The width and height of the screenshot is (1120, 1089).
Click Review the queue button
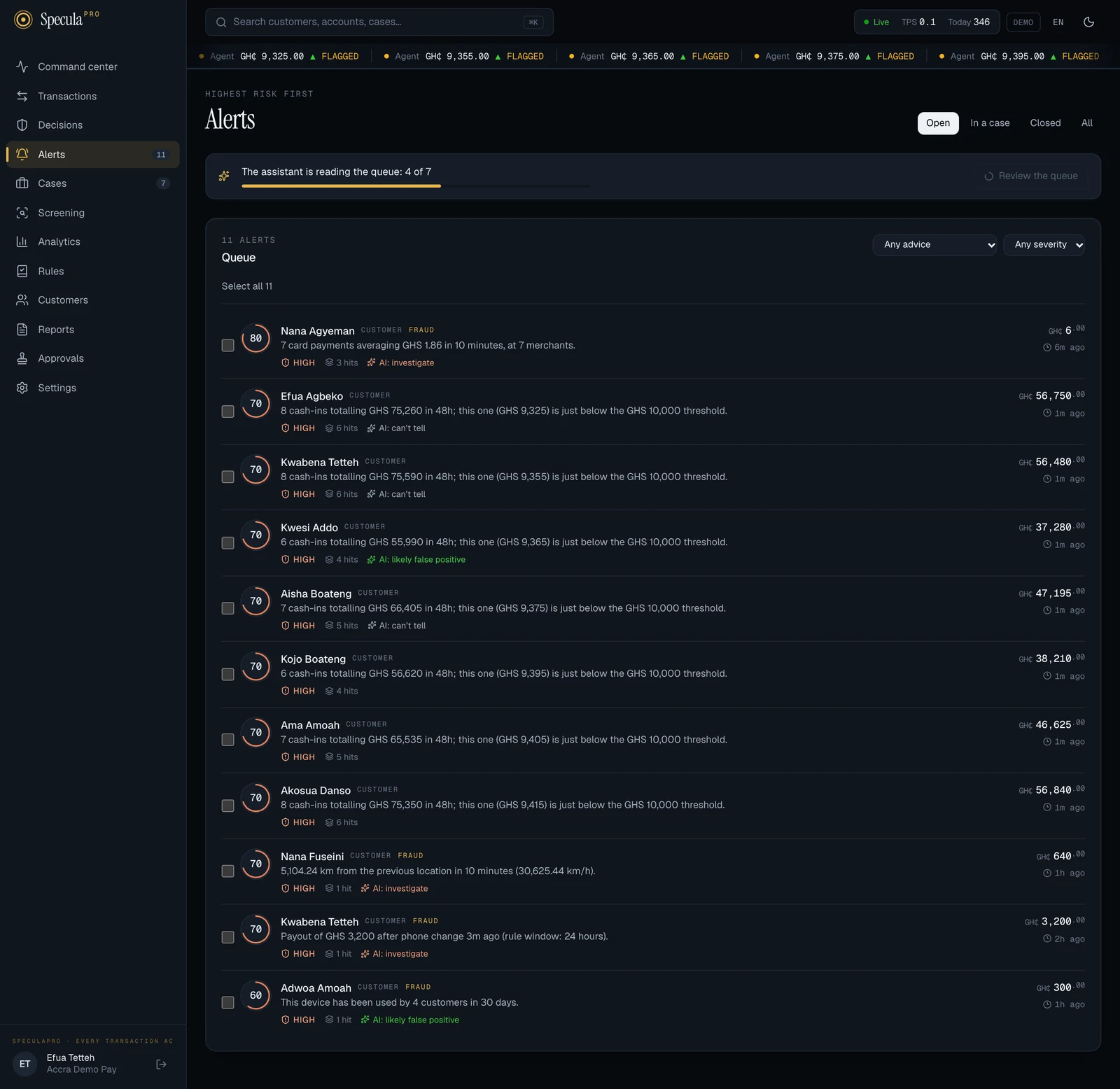click(x=1032, y=176)
